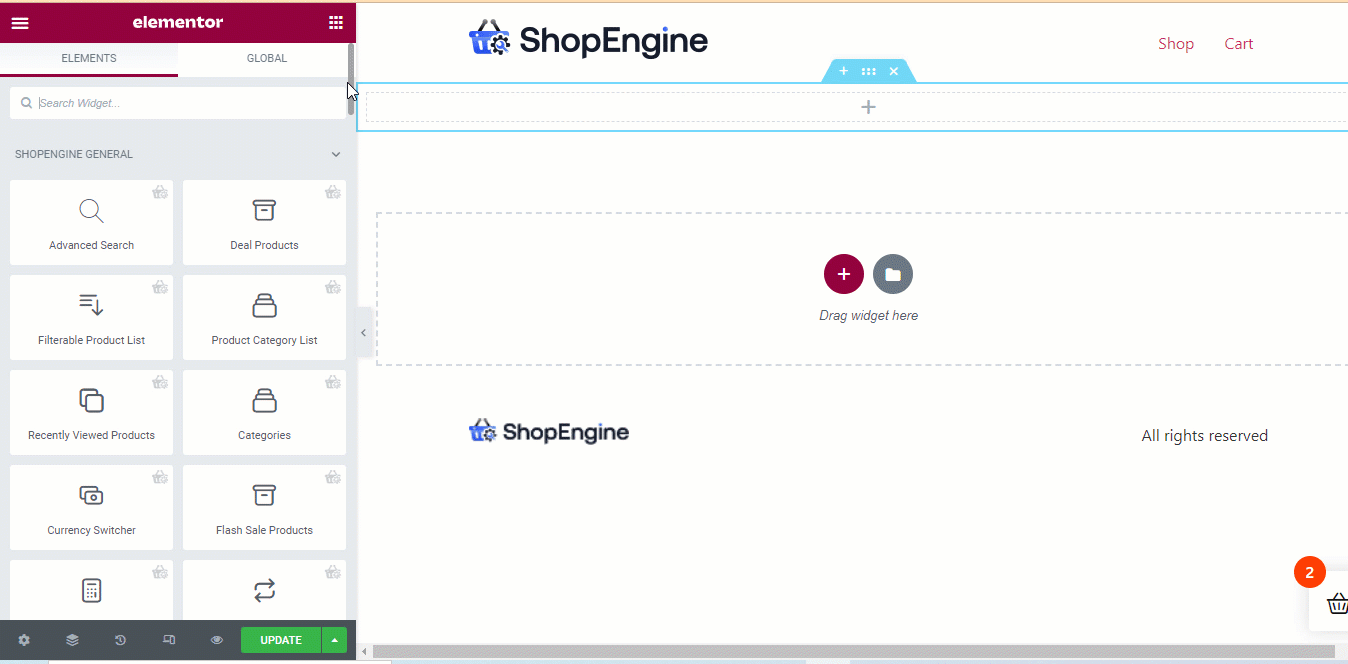Viewport: 1348px width, 664px height.
Task: Select the Product Category List widget
Action: point(264,317)
